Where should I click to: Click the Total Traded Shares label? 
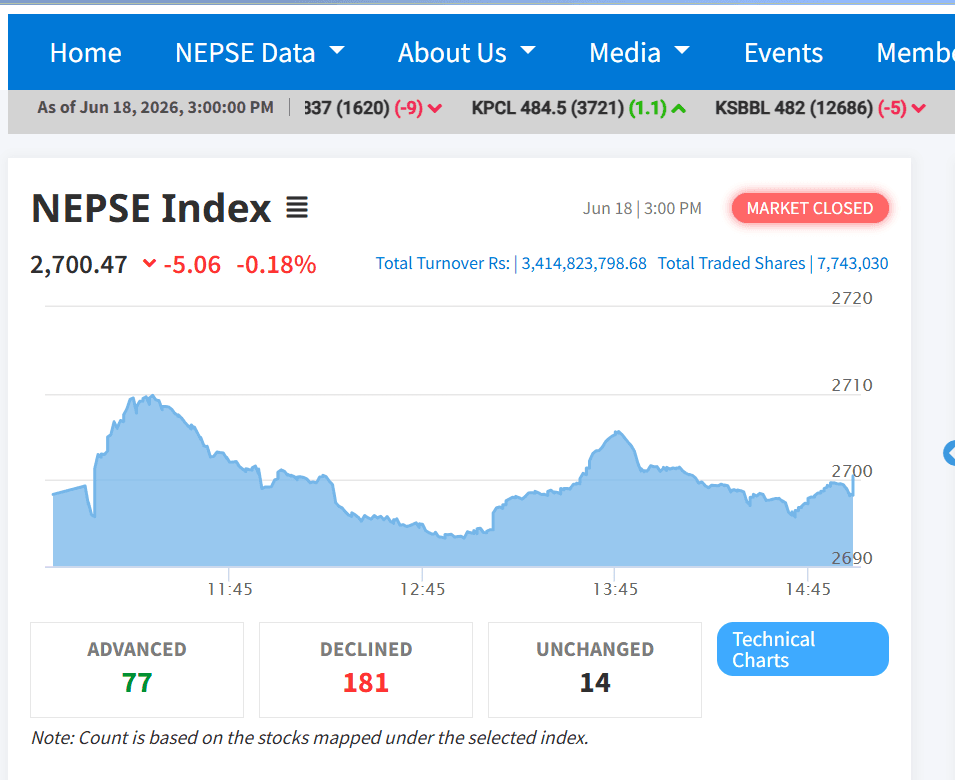coord(731,263)
